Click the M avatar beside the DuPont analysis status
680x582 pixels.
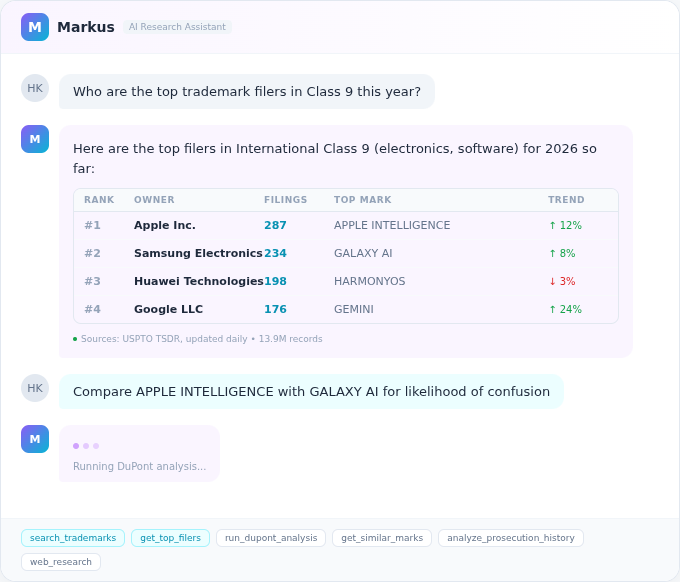click(35, 439)
